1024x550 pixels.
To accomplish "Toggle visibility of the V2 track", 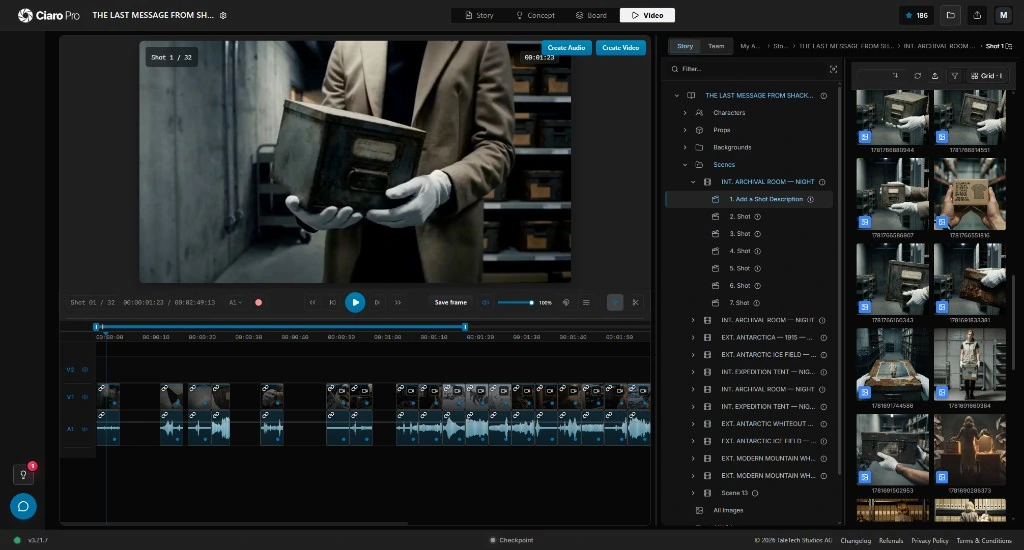I will click(x=85, y=370).
